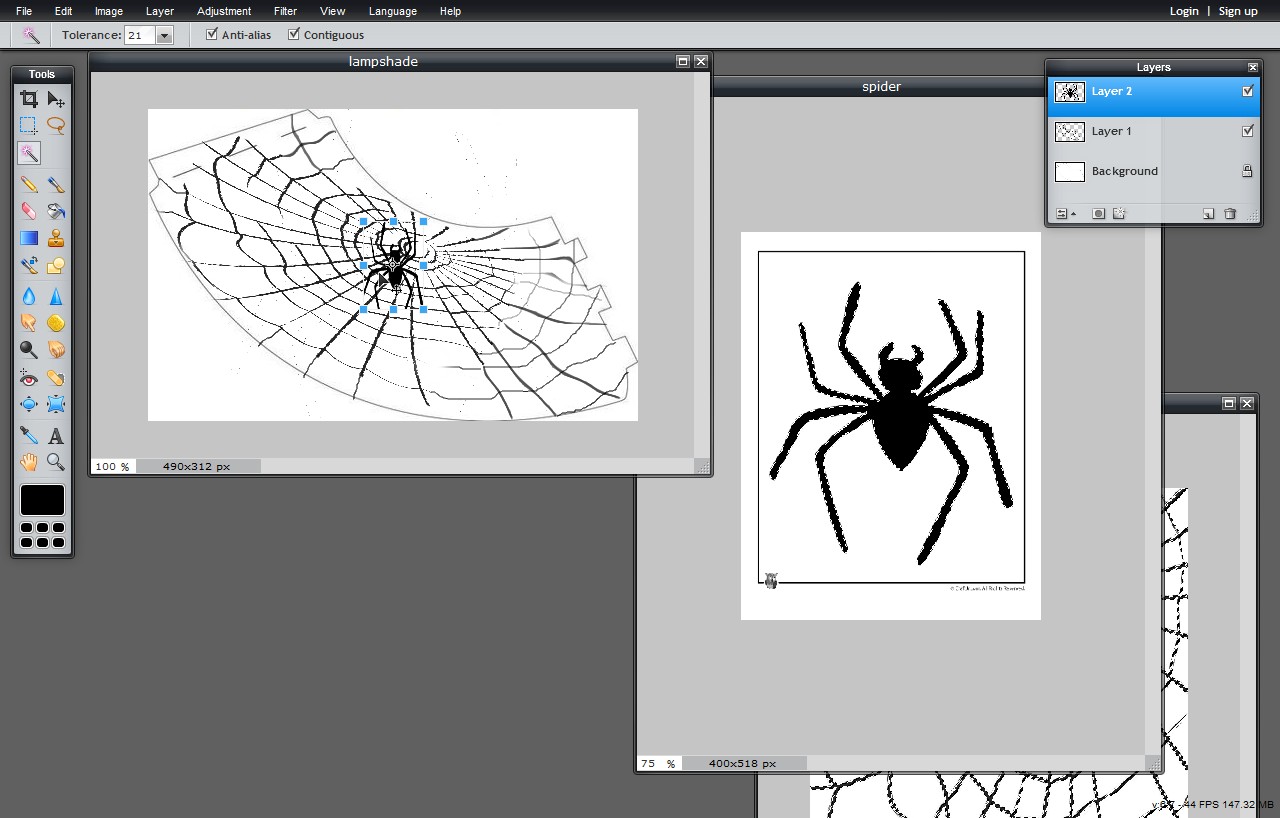The height and width of the screenshot is (818, 1280).
Task: Open the Layer menu
Action: [160, 11]
